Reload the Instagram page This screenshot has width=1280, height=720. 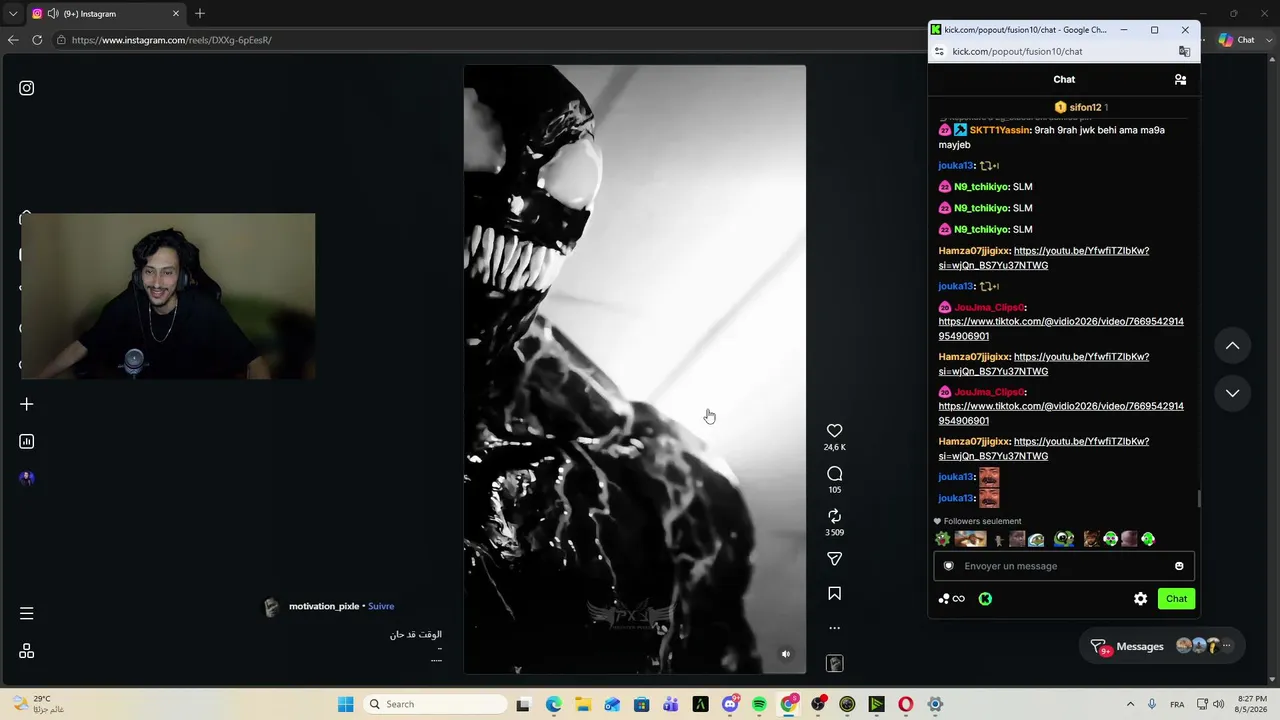37,40
